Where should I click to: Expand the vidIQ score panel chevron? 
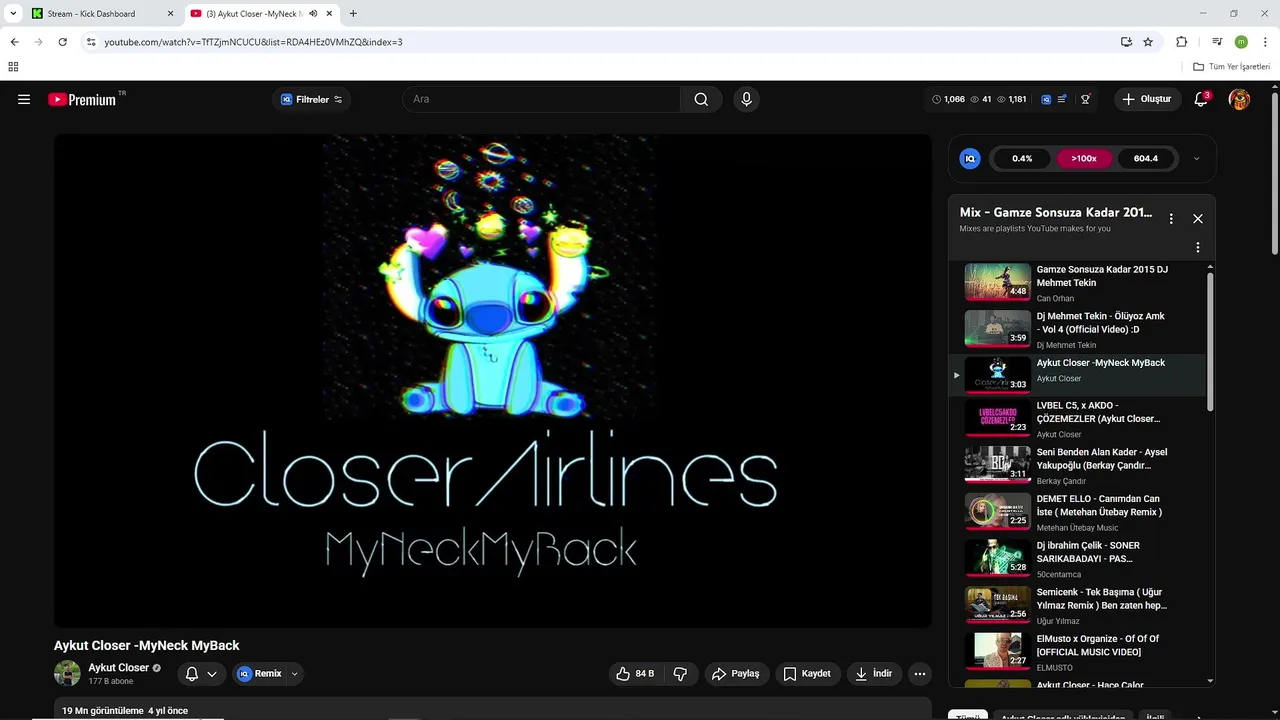tap(1196, 158)
